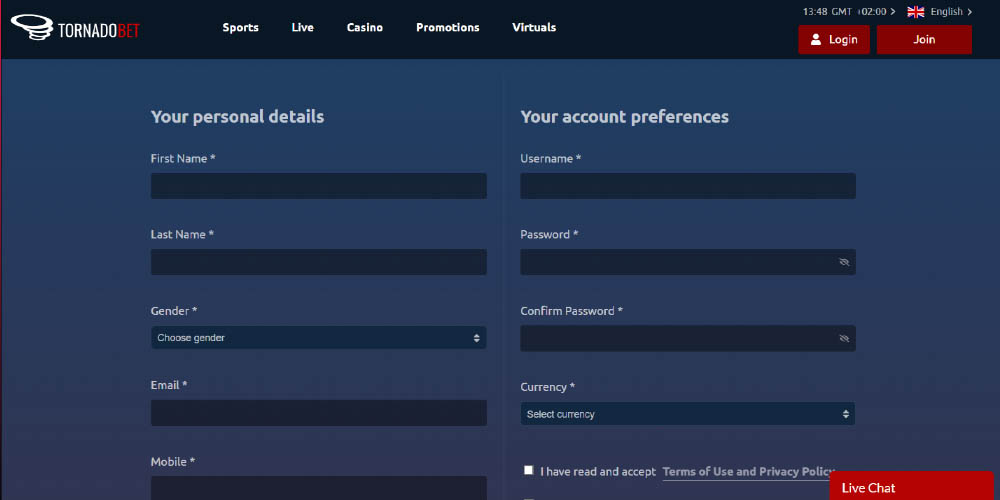Toggle Confirm Password visibility eye icon
This screenshot has width=1000, height=500.
click(844, 338)
